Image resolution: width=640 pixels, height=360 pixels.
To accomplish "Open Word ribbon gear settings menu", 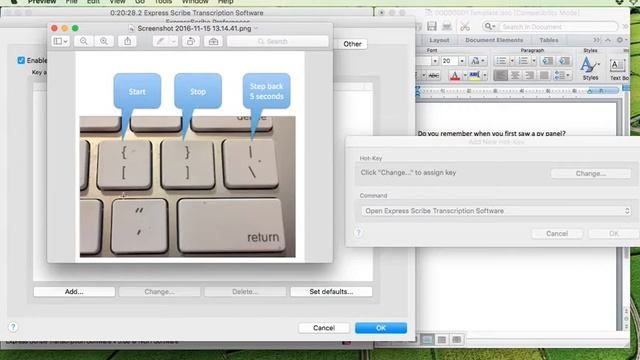I will pos(621,40).
